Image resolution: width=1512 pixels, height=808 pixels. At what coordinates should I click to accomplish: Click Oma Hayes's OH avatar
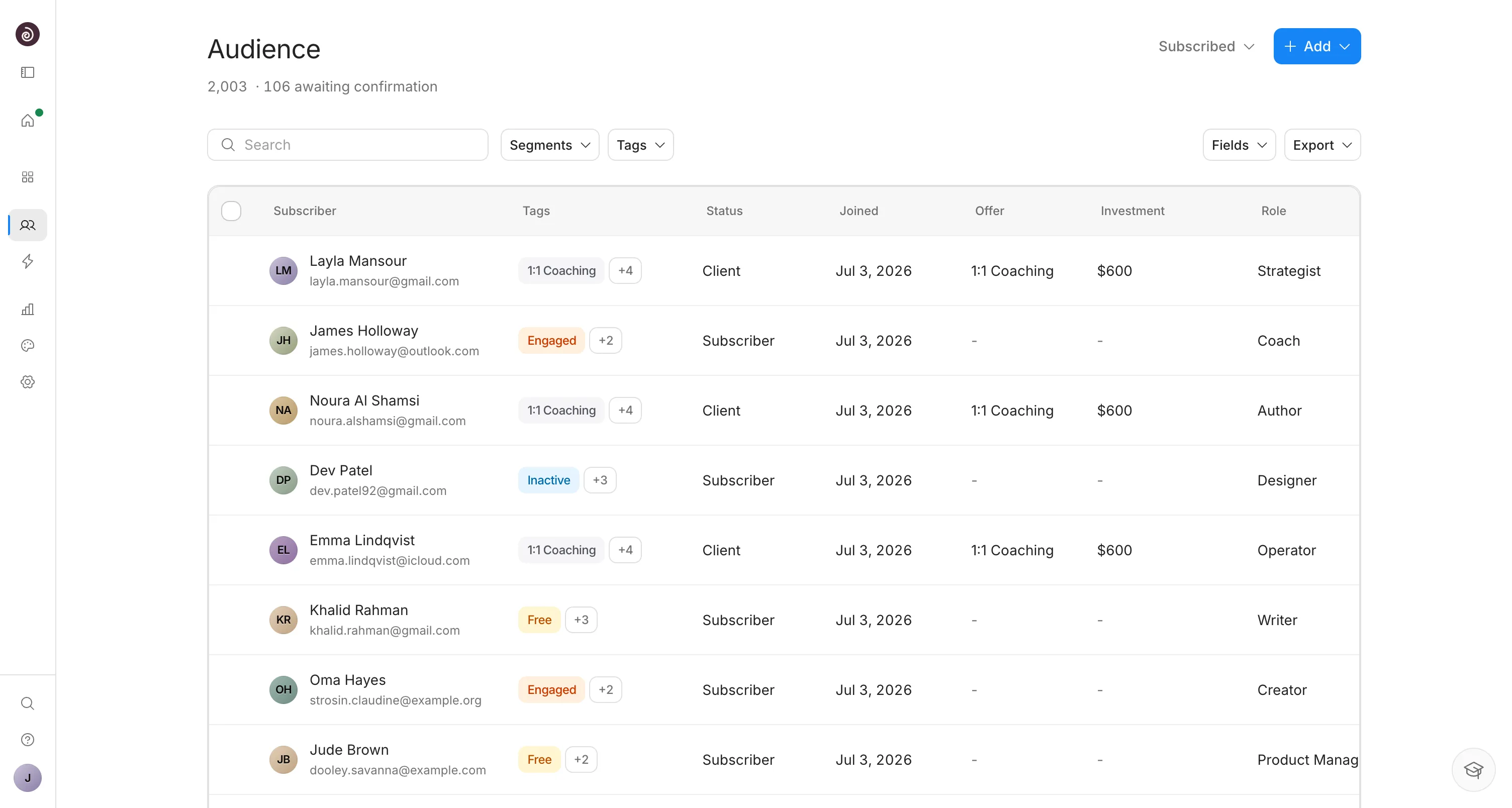(x=283, y=689)
